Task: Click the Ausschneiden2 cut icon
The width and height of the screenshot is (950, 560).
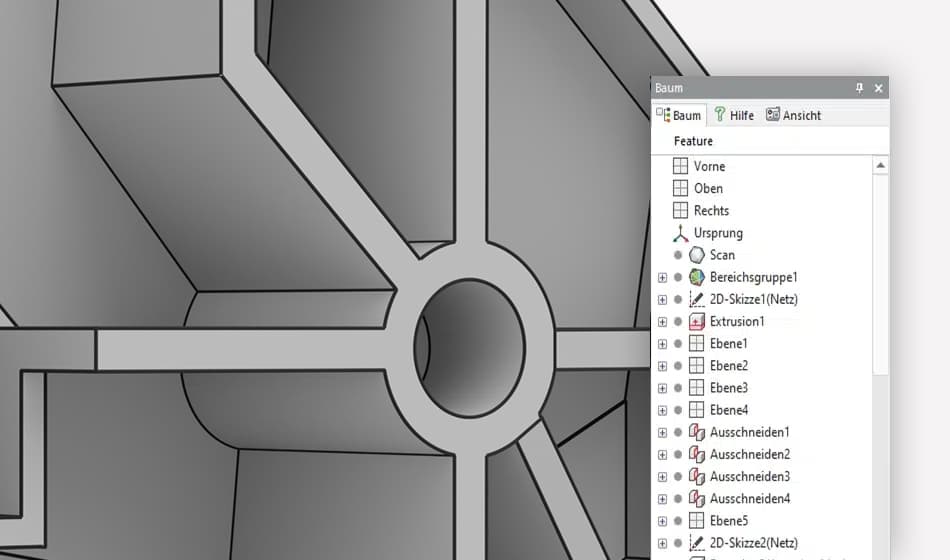Action: (697, 454)
